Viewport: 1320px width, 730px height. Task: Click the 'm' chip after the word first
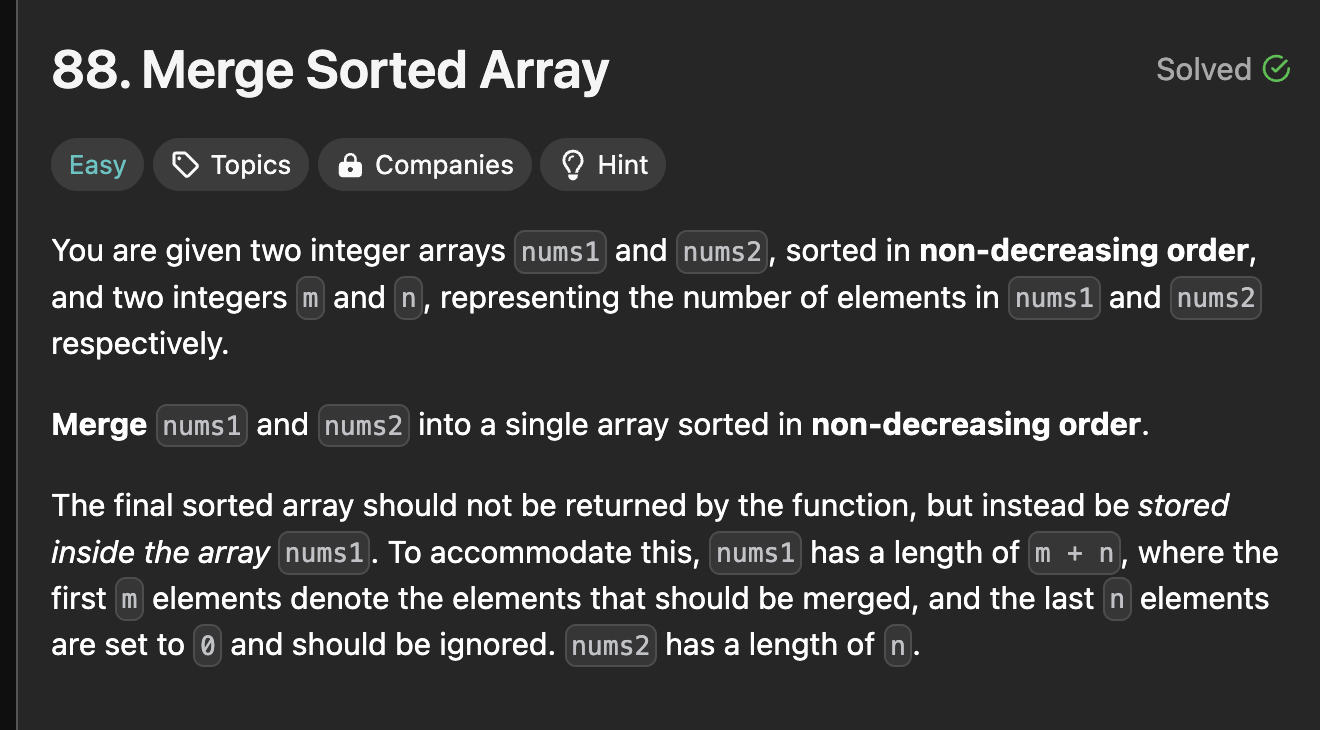[129, 599]
